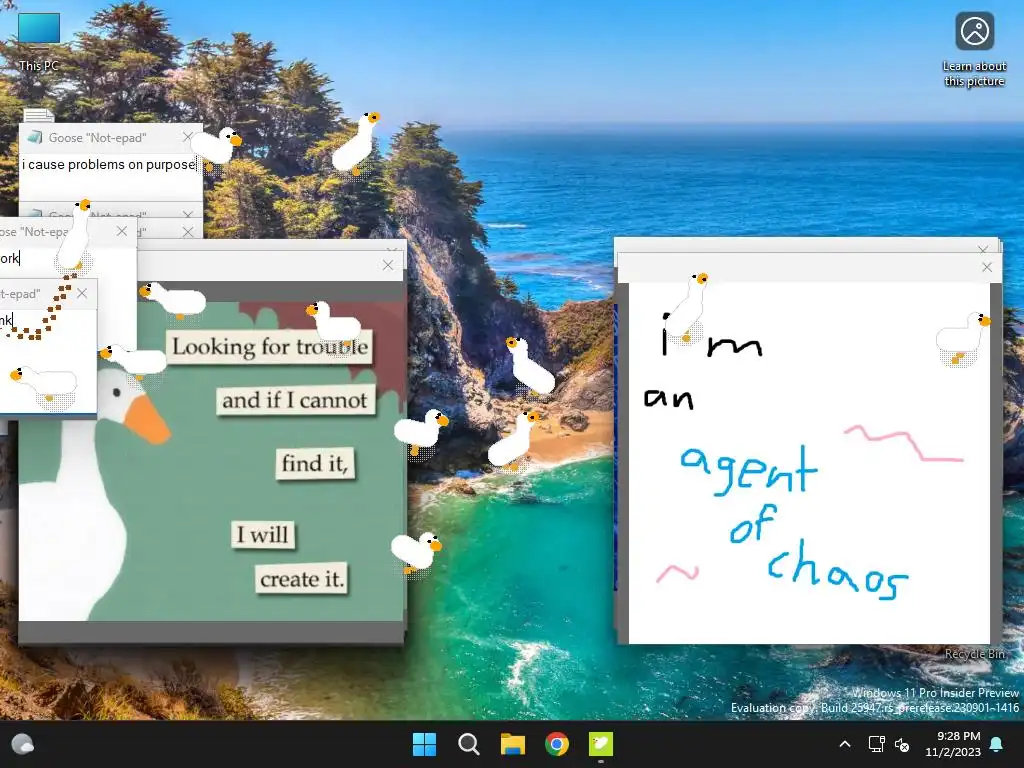Select the Desktop Goose taskbar app
The image size is (1024, 768).
[601, 744]
